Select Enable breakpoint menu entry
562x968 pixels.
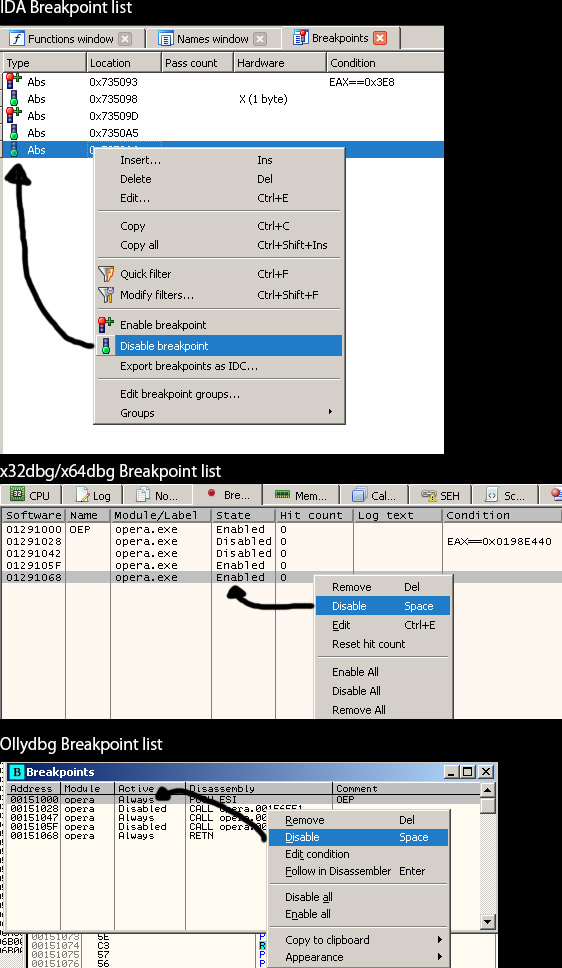(x=219, y=325)
